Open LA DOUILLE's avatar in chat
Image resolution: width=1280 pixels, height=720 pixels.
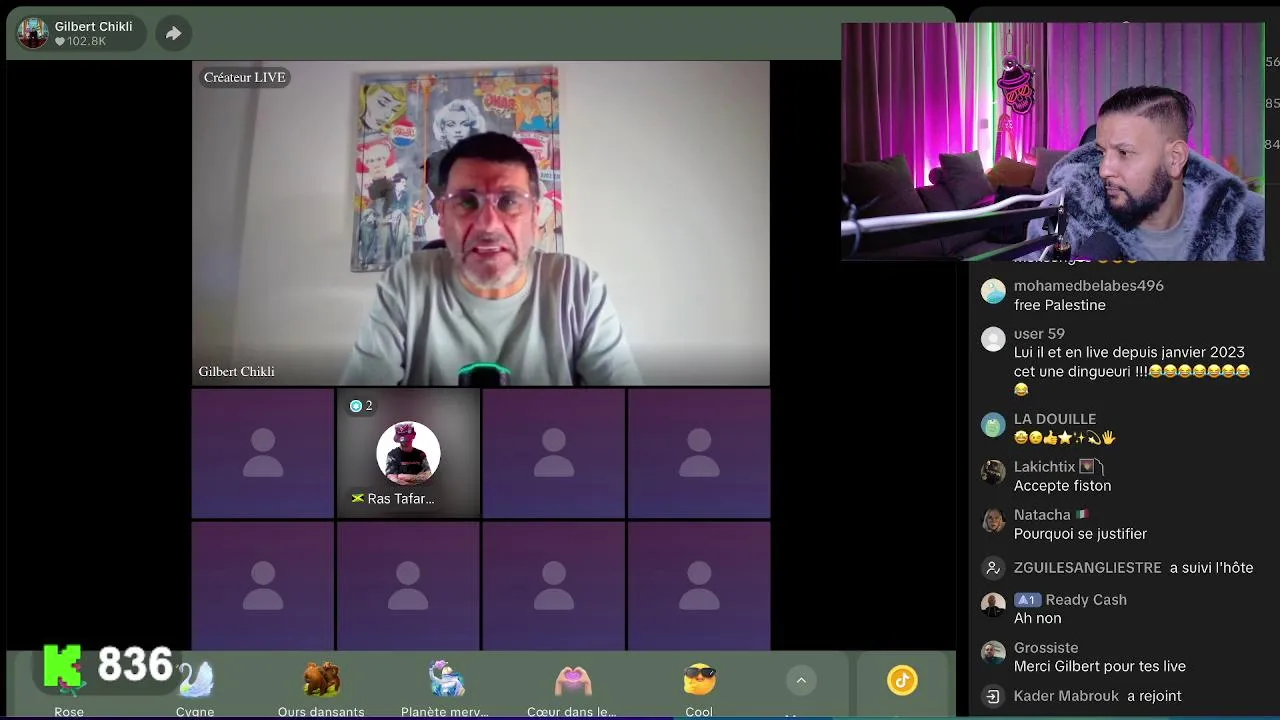coord(993,425)
